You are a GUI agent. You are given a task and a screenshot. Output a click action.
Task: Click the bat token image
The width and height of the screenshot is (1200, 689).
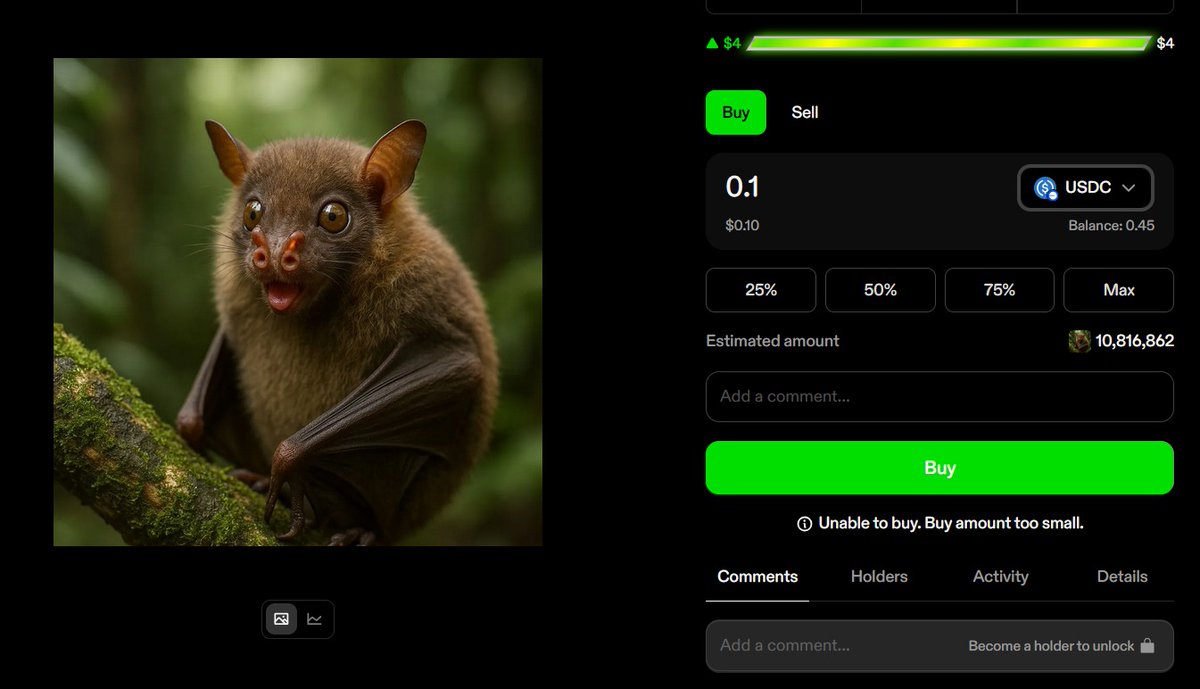click(x=298, y=302)
